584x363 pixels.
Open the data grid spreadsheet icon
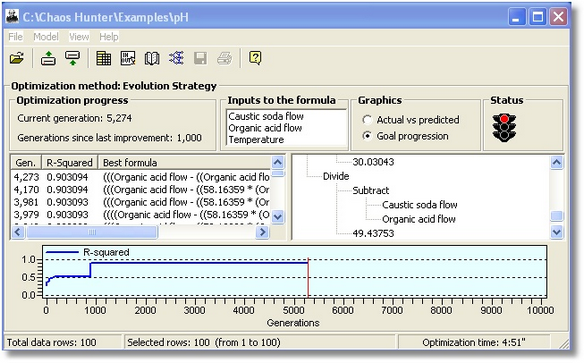pyautogui.click(x=104, y=58)
